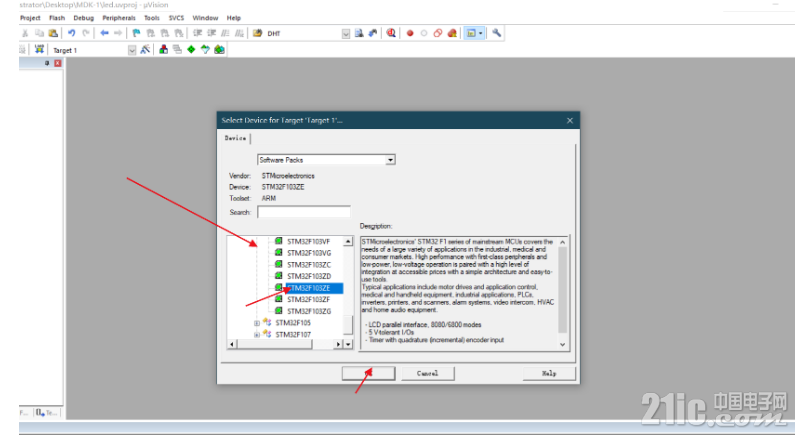Image resolution: width=795 pixels, height=435 pixels.
Task: Select STM32F103ZF in device tree
Action: tap(308, 300)
